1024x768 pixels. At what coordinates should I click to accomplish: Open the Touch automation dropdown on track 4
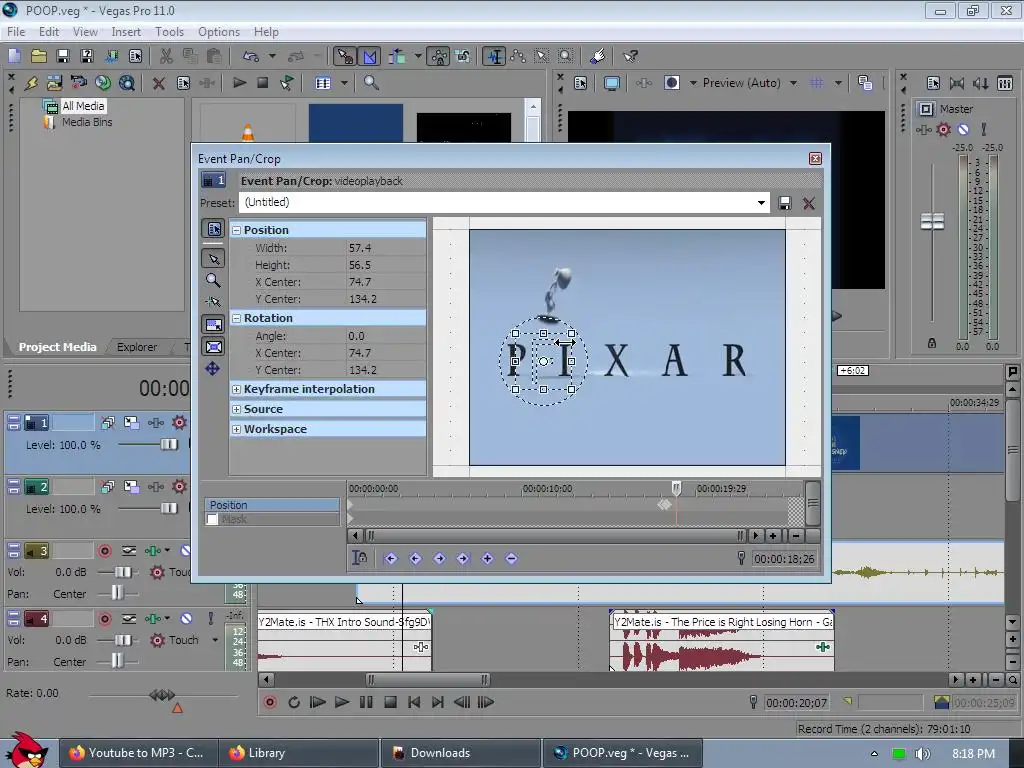click(x=214, y=640)
